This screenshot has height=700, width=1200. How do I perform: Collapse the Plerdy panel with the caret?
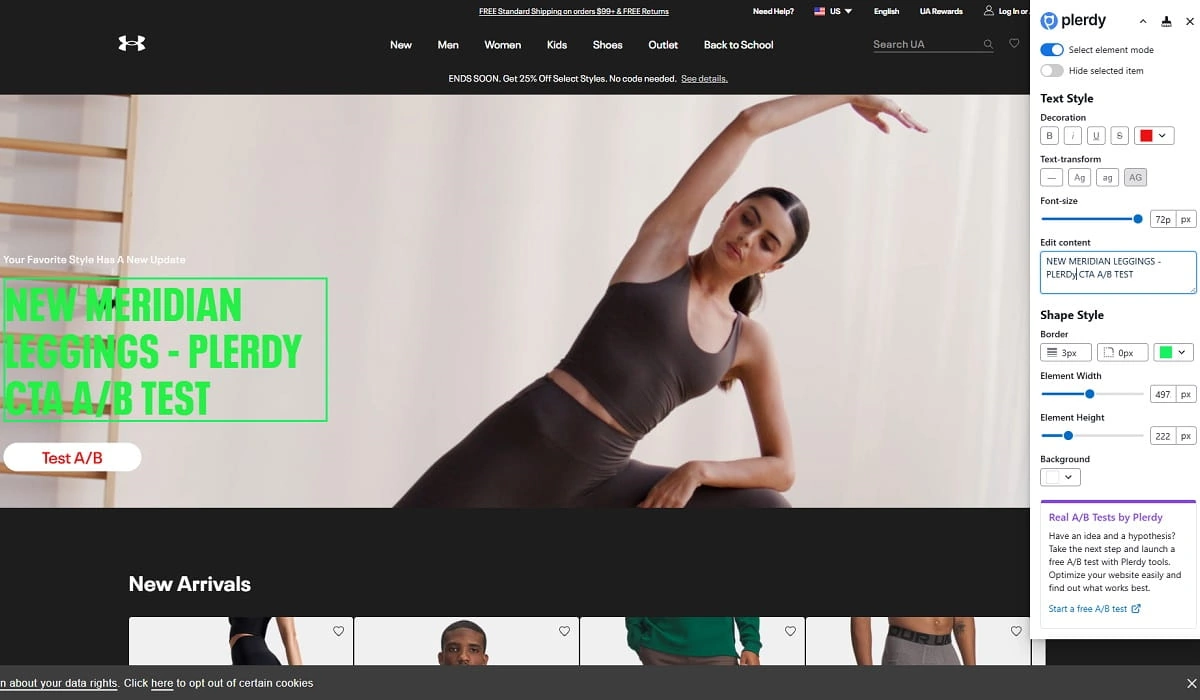[x=1143, y=21]
